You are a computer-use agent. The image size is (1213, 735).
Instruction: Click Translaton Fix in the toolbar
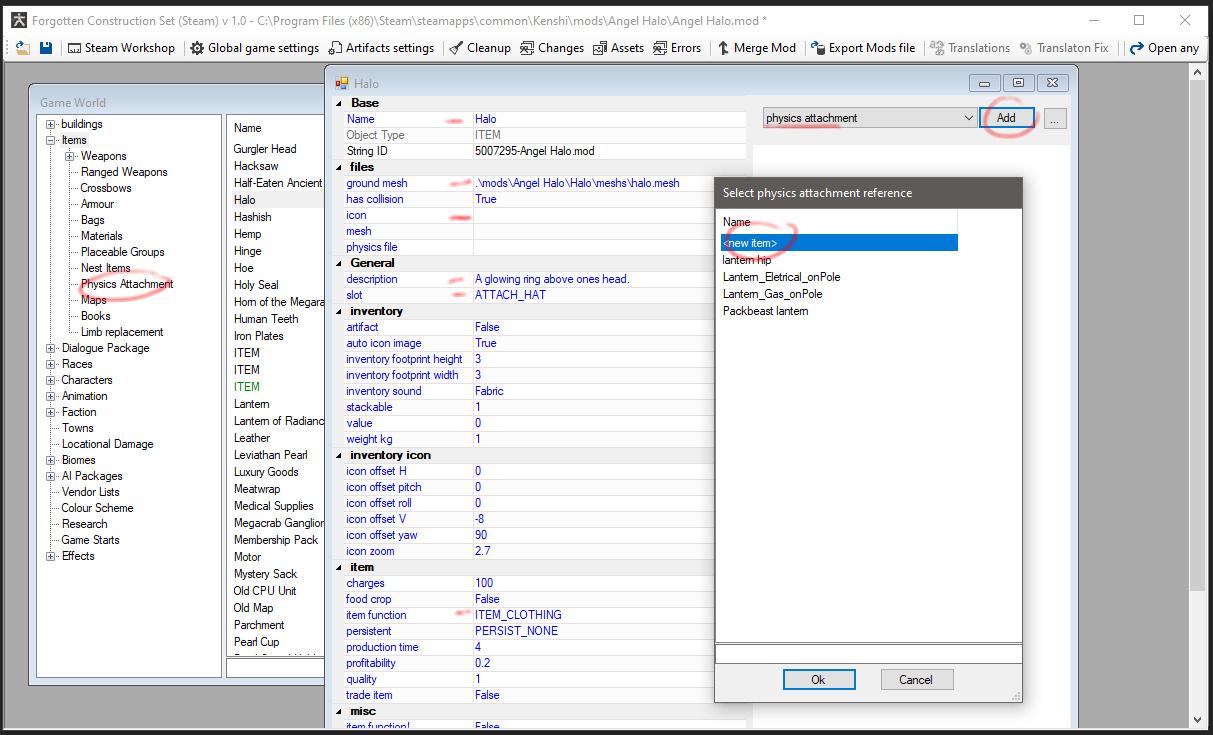[1064, 48]
